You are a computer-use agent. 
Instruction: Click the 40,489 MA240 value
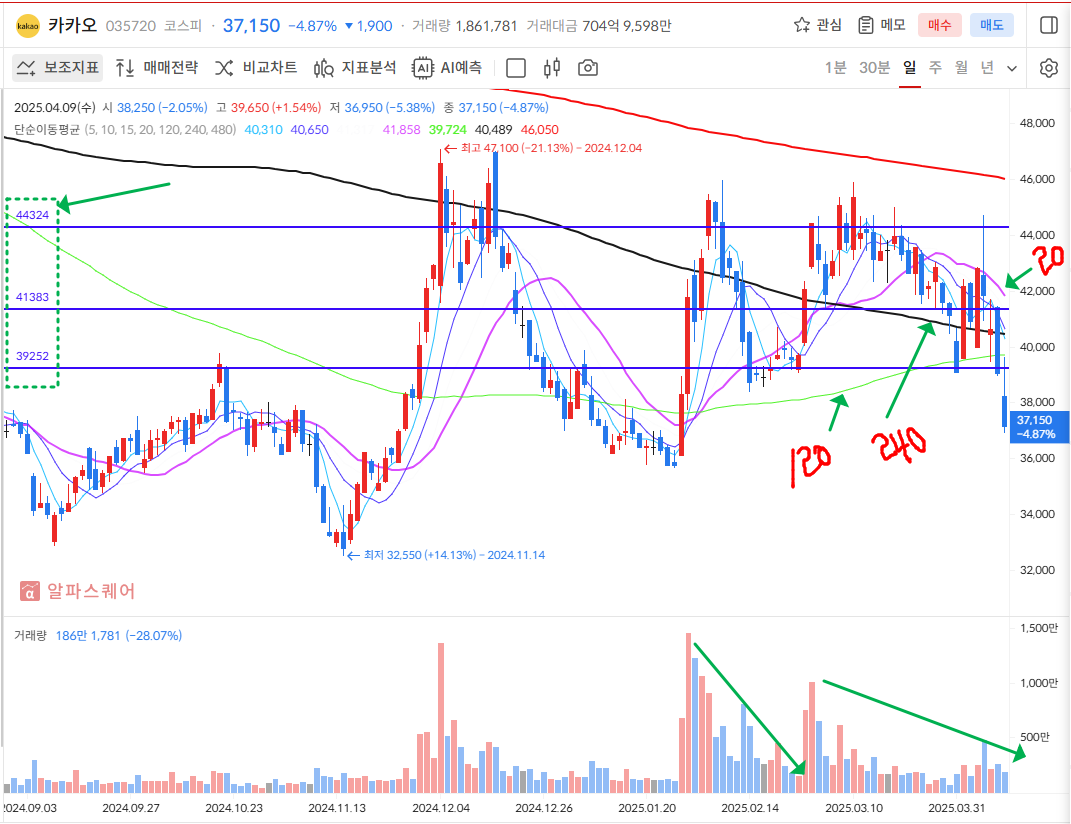493,130
